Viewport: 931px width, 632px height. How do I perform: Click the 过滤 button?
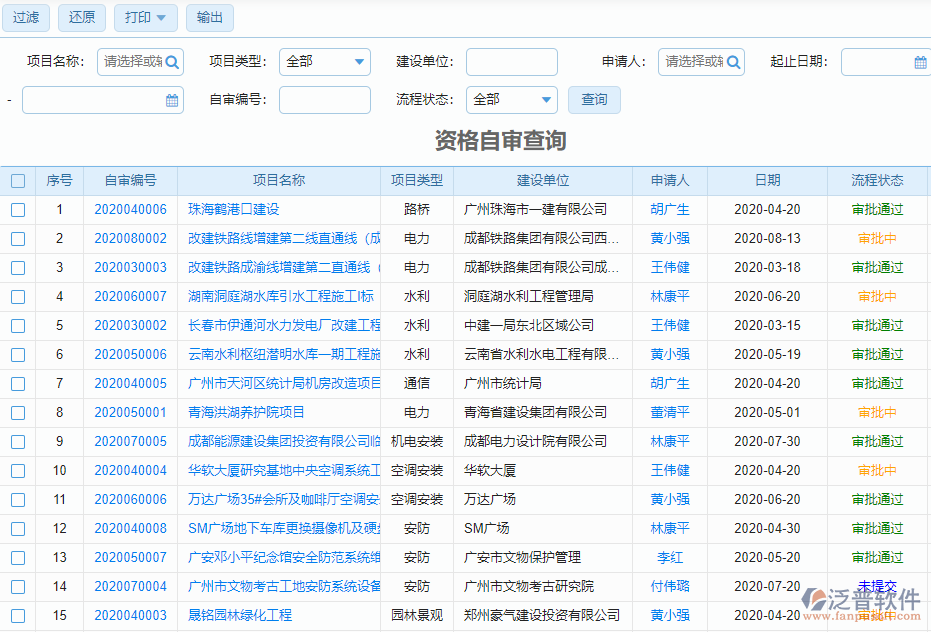[x=25, y=18]
